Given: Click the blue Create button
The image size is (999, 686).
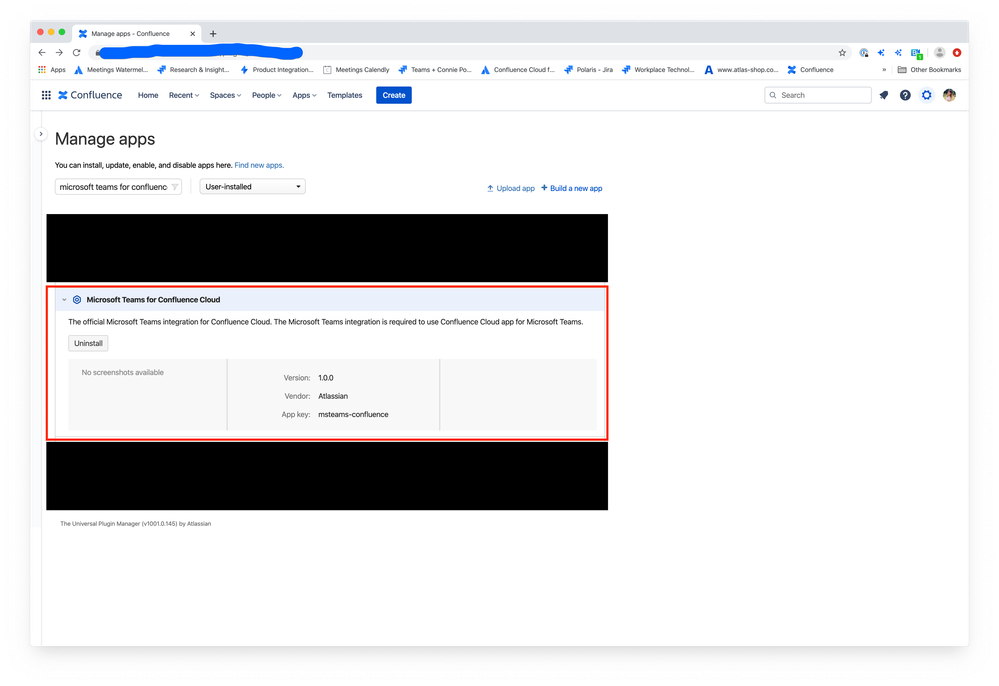Looking at the screenshot, I should tap(394, 95).
